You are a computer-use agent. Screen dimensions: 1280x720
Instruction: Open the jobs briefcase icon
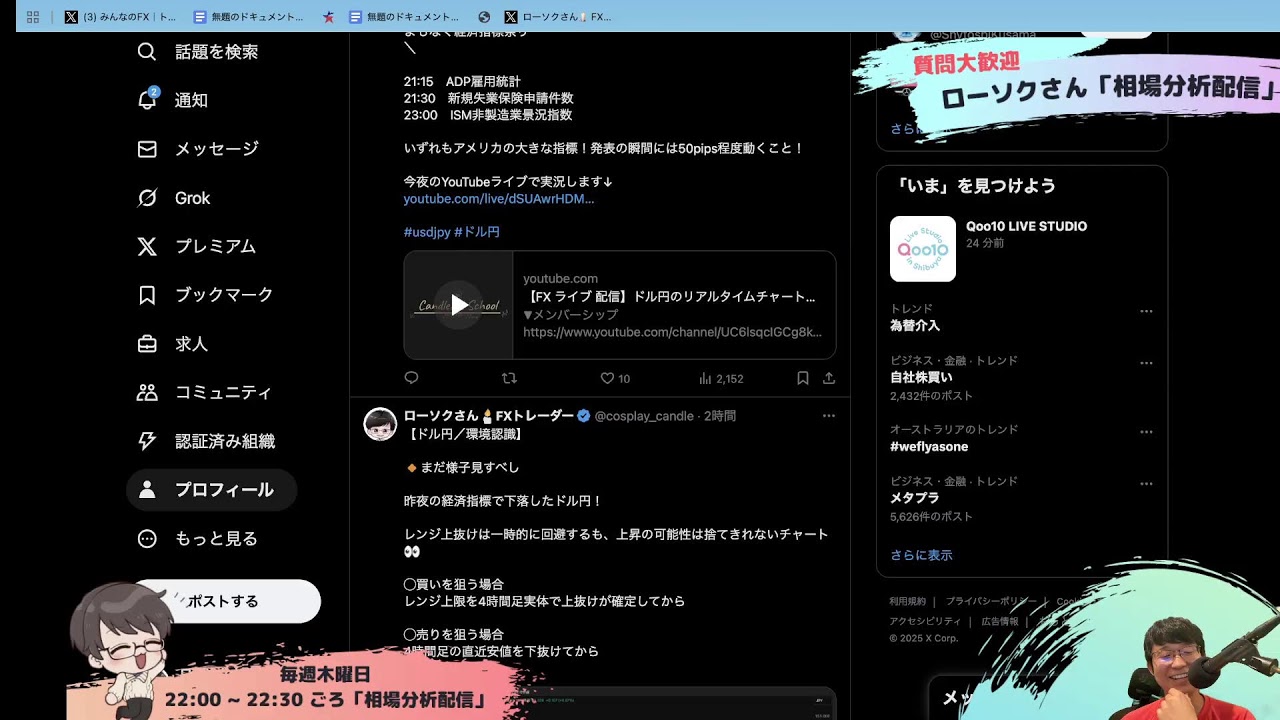point(147,344)
